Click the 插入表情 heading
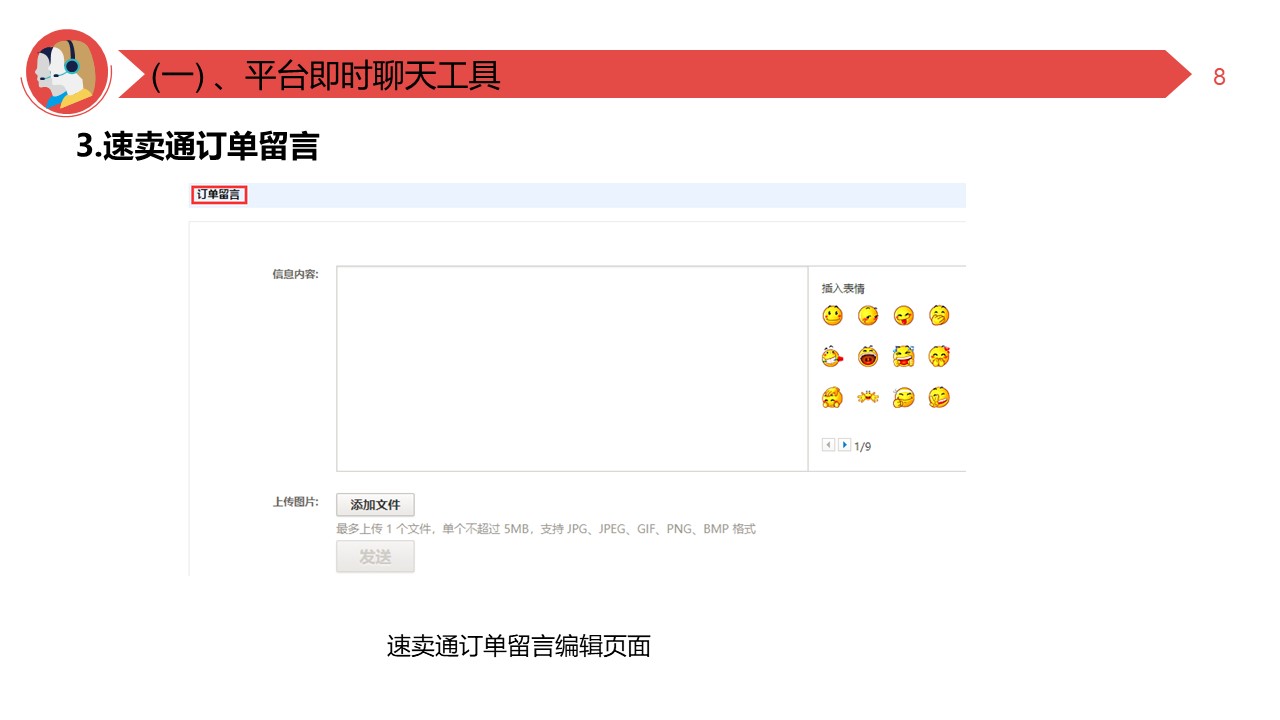The image size is (1280, 720). coord(843,288)
